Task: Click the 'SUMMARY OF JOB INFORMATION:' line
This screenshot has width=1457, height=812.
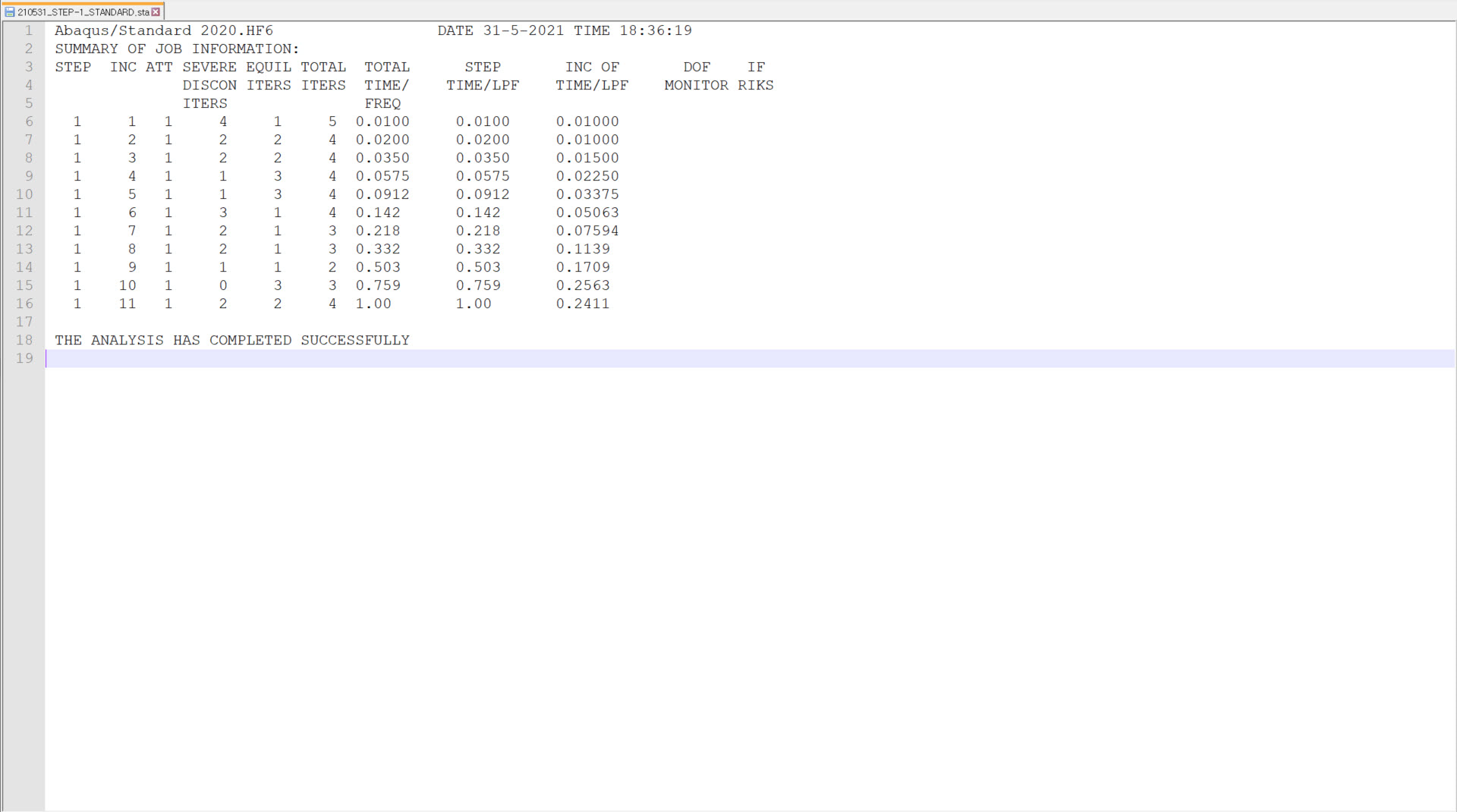Action: click(177, 49)
